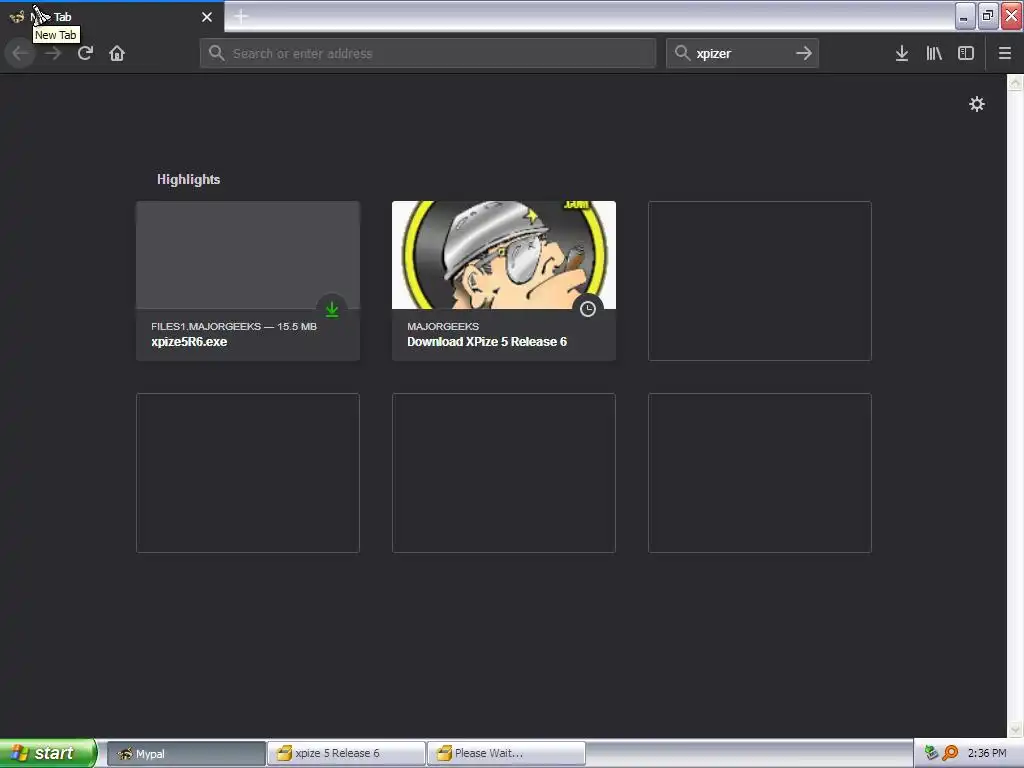Click the MAJORGEEKS source label
Viewport: 1024px width, 768px height.
(443, 326)
